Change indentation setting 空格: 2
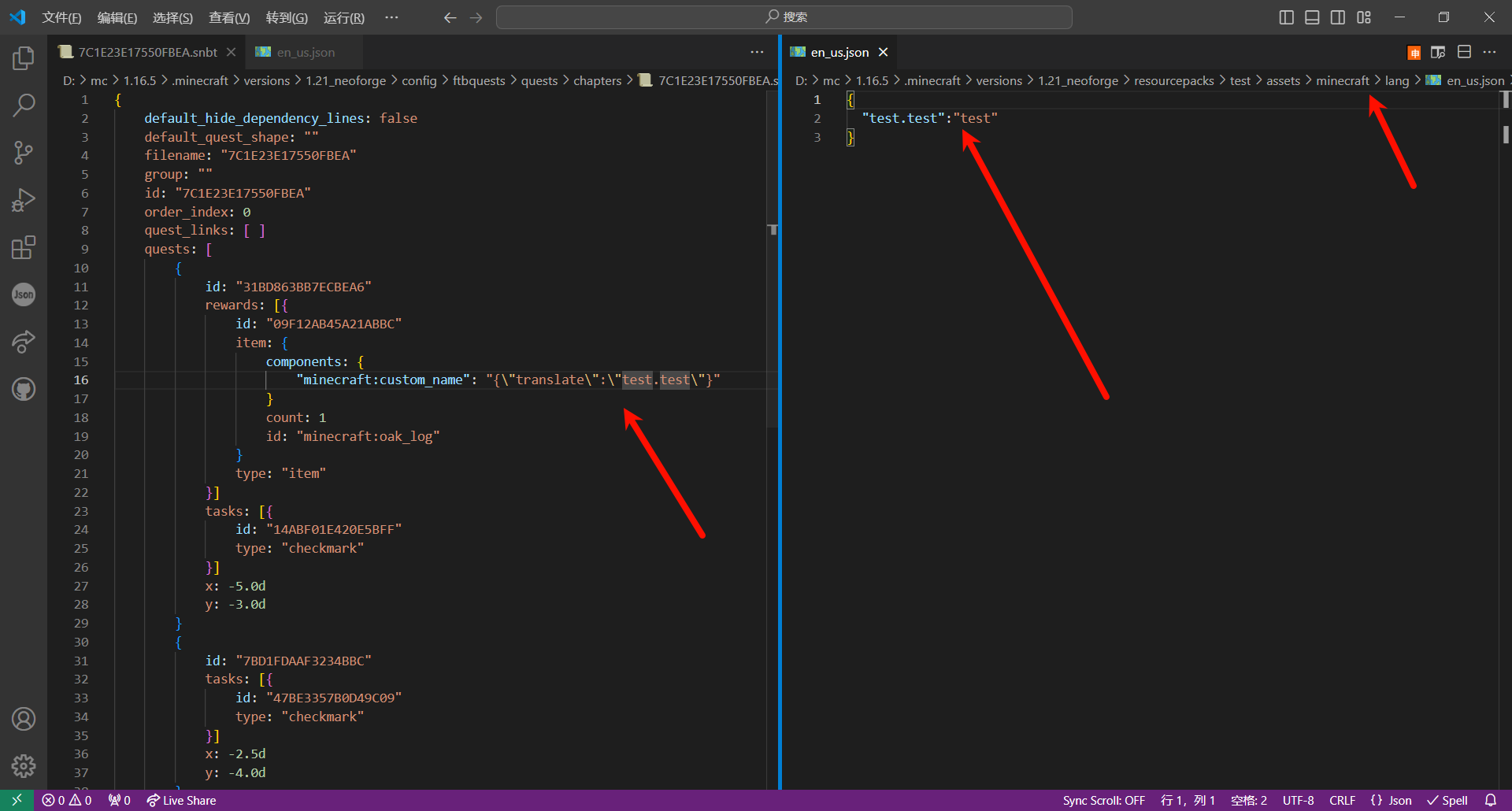The height and width of the screenshot is (811, 1512). (x=1249, y=800)
